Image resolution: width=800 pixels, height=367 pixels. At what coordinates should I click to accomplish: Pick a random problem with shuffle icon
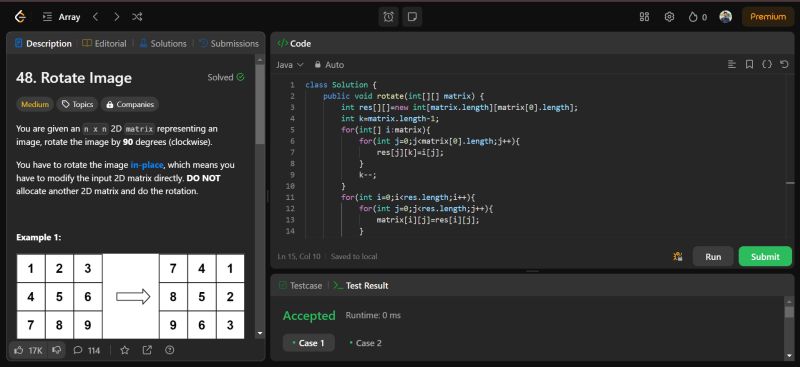pyautogui.click(x=137, y=17)
